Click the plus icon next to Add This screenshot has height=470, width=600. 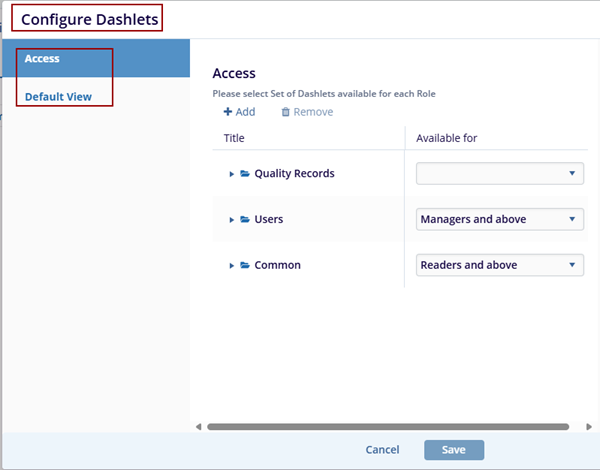pyautogui.click(x=227, y=112)
